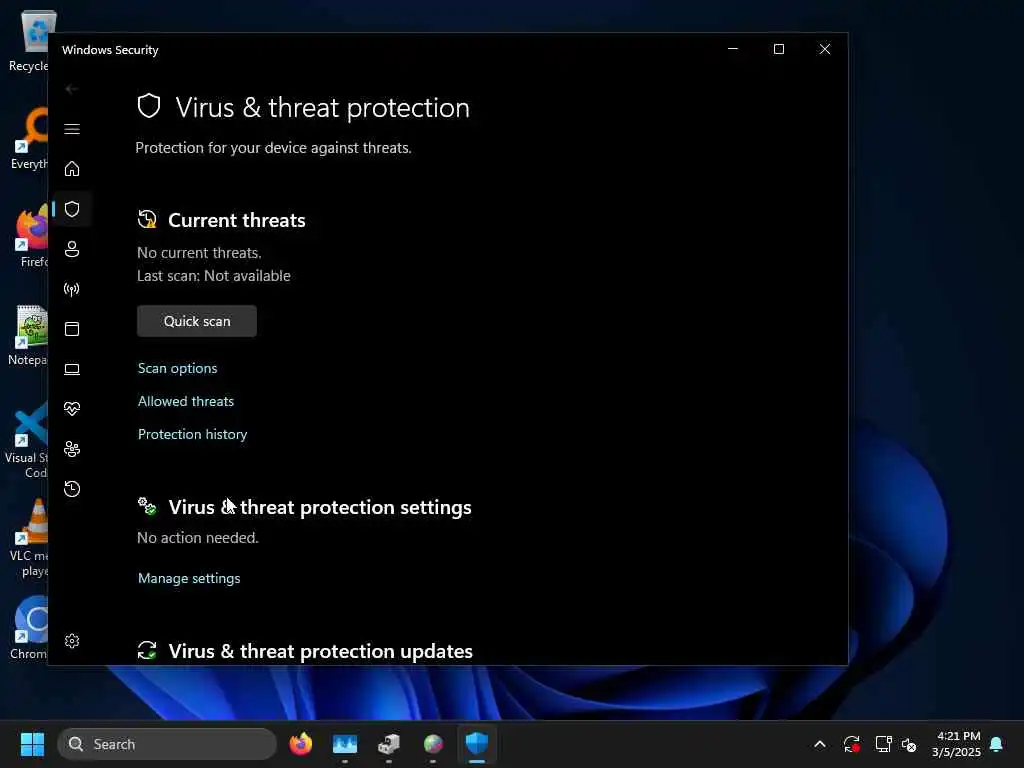The height and width of the screenshot is (768, 1024).
Task: Select Virus & threat protection shield icon
Action: tap(72, 209)
